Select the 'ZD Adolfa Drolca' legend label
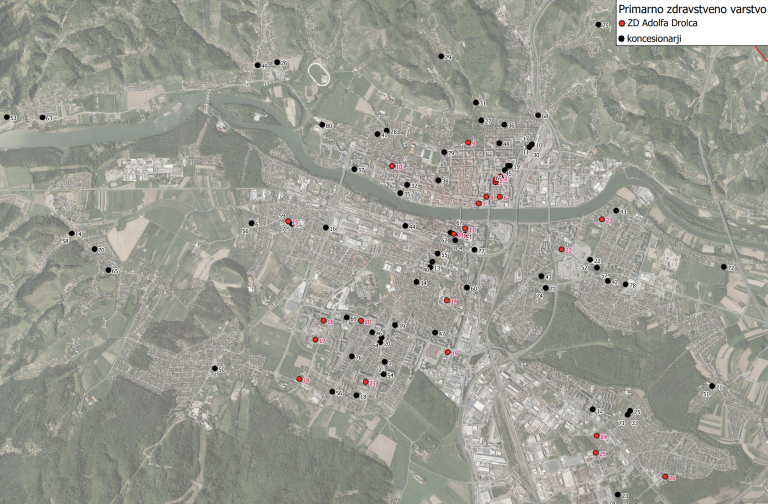The width and height of the screenshot is (768, 504). click(662, 22)
